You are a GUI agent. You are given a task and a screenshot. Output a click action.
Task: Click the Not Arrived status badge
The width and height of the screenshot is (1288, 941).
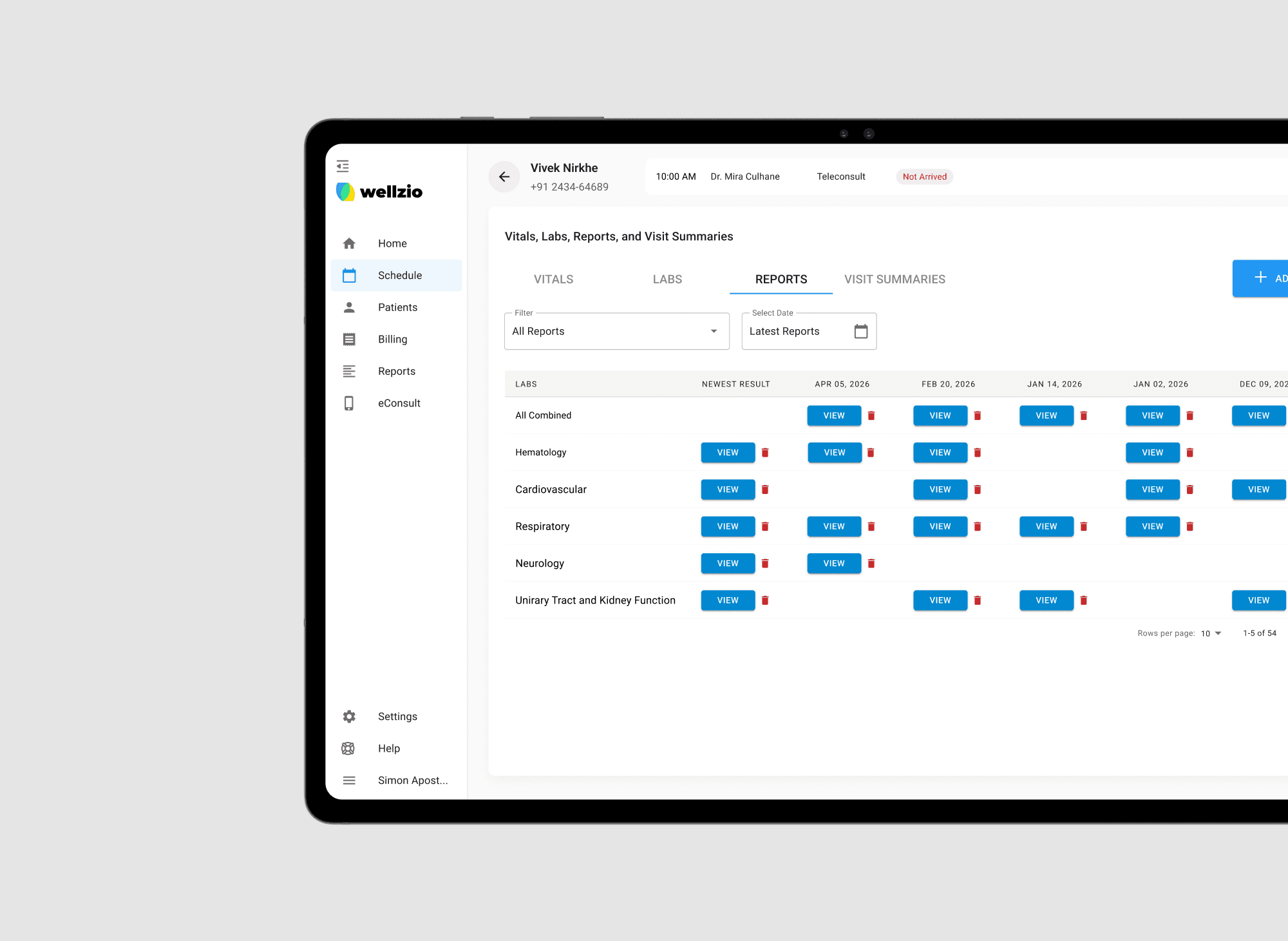(x=924, y=176)
